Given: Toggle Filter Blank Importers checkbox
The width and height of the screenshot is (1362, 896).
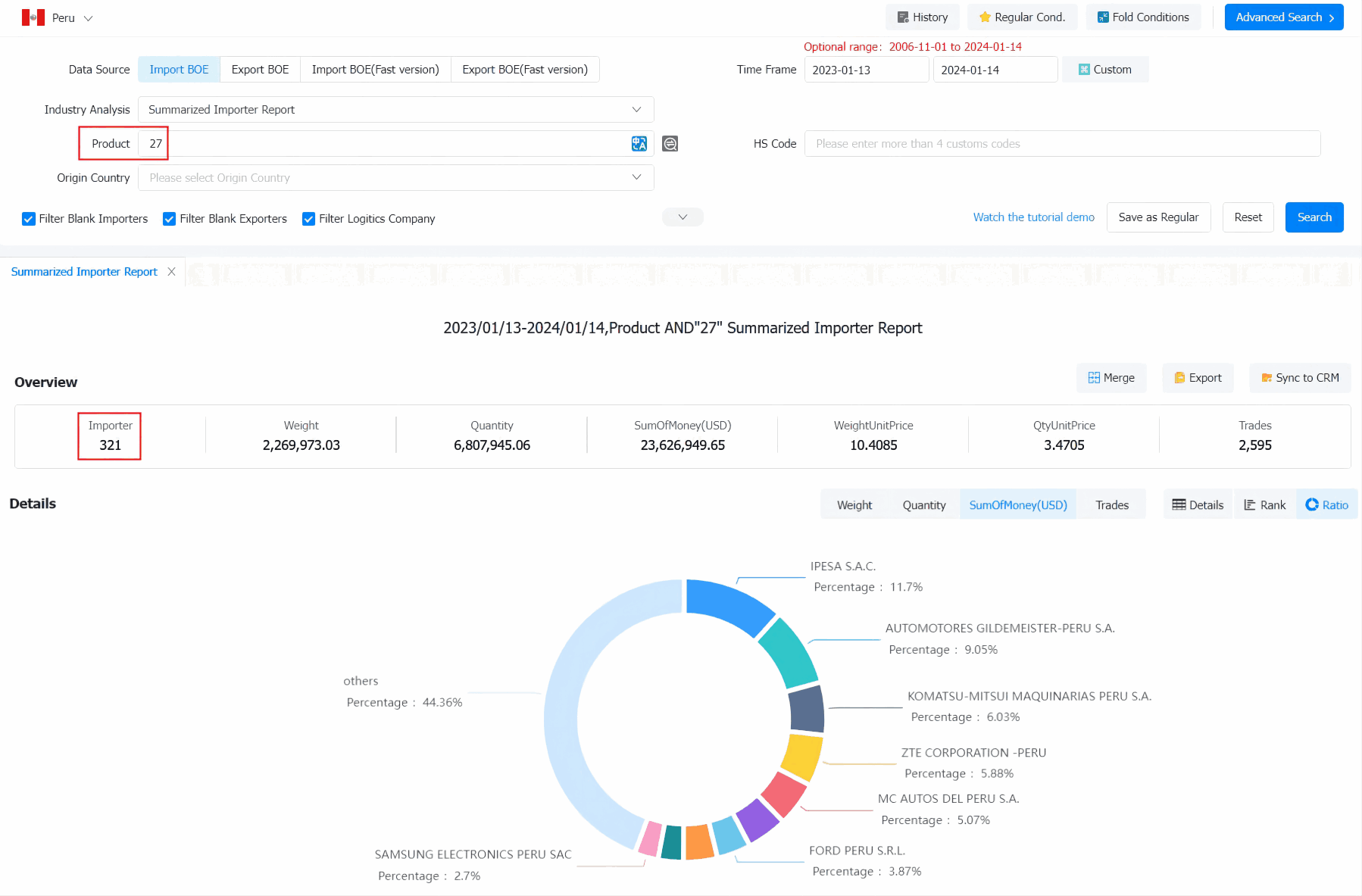Looking at the screenshot, I should pyautogui.click(x=29, y=219).
